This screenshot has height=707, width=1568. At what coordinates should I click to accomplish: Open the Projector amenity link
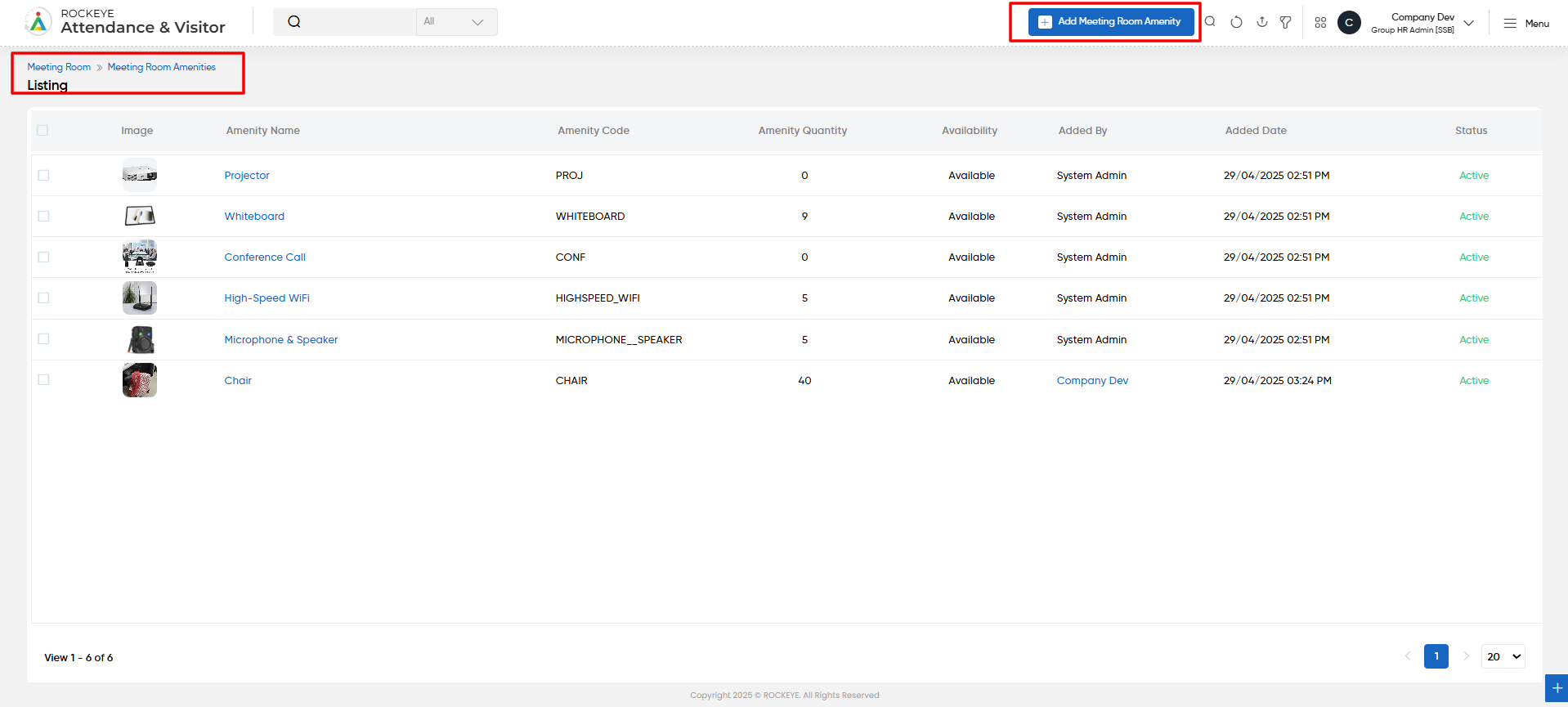(247, 175)
